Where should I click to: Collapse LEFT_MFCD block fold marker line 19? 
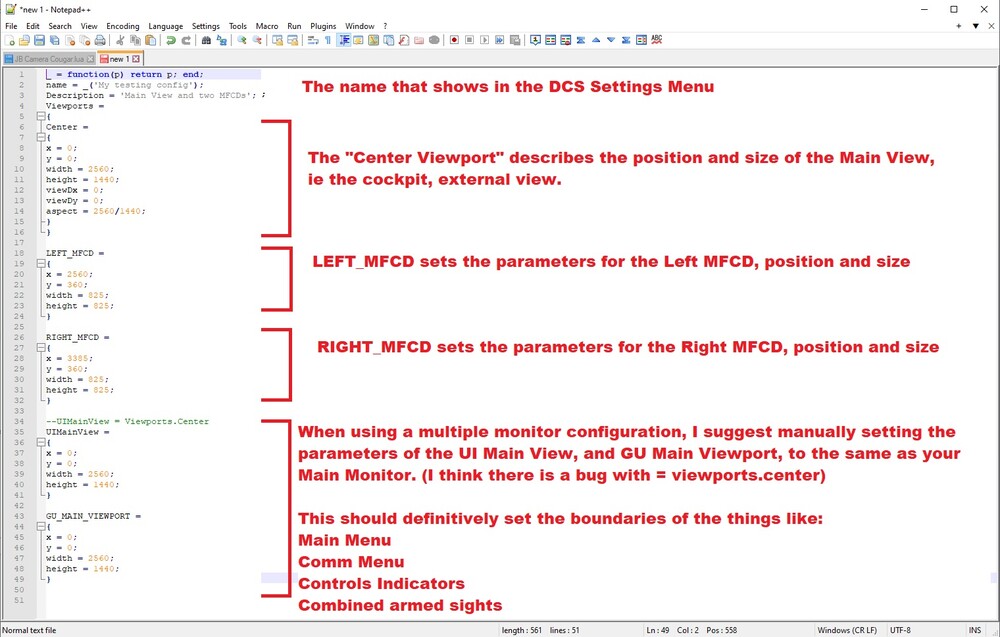(40, 264)
